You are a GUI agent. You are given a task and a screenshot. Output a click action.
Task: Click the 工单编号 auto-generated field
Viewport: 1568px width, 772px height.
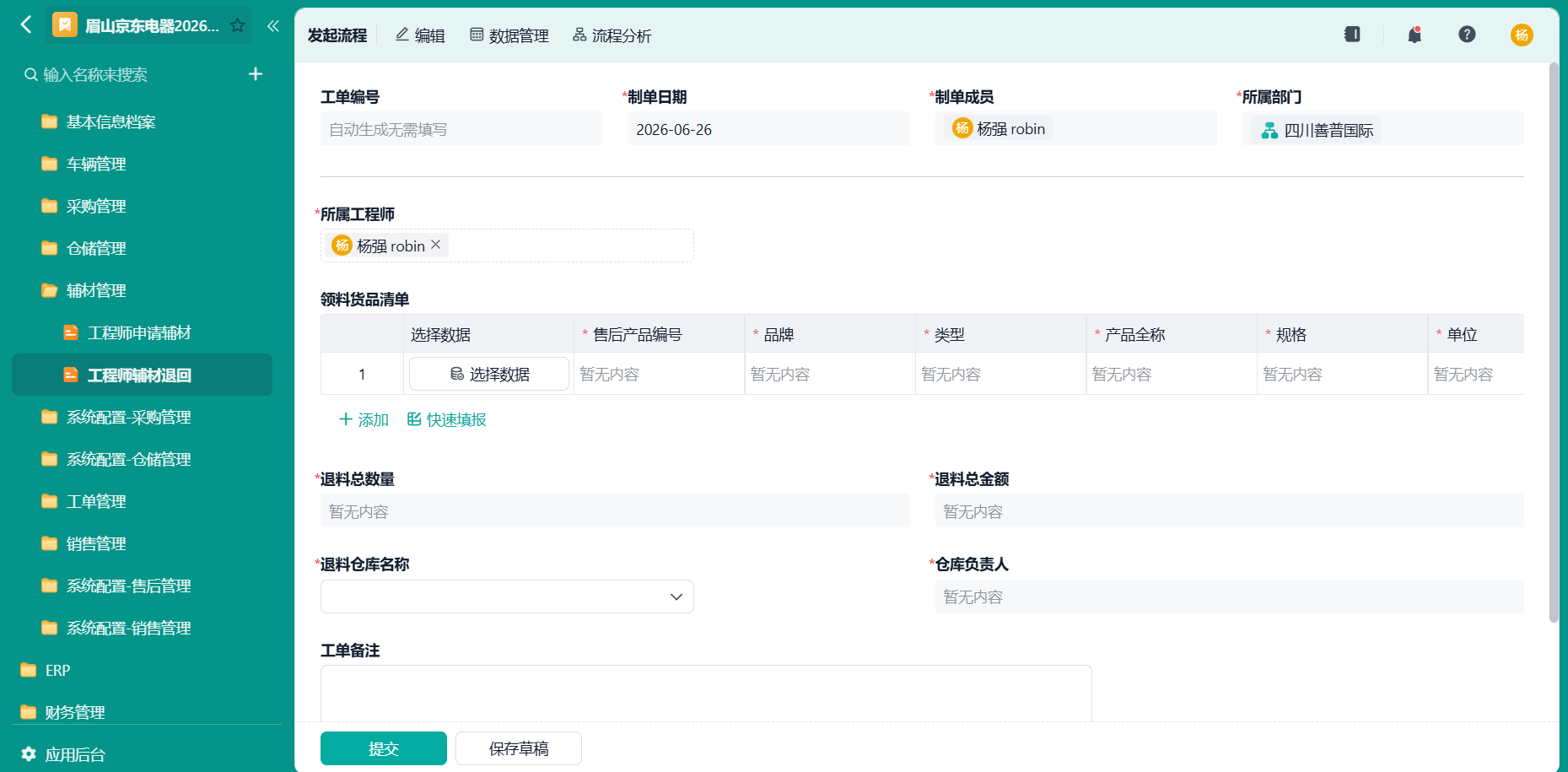[x=461, y=129]
